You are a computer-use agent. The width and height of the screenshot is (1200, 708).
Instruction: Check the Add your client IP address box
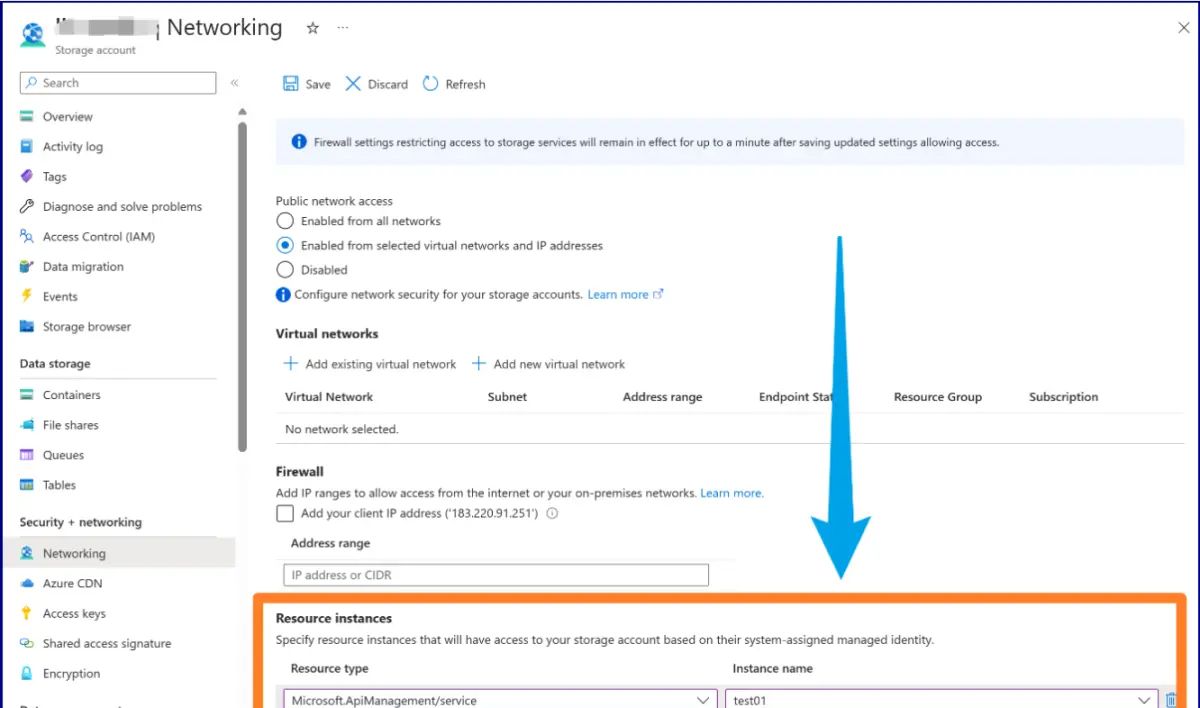pyautogui.click(x=285, y=514)
